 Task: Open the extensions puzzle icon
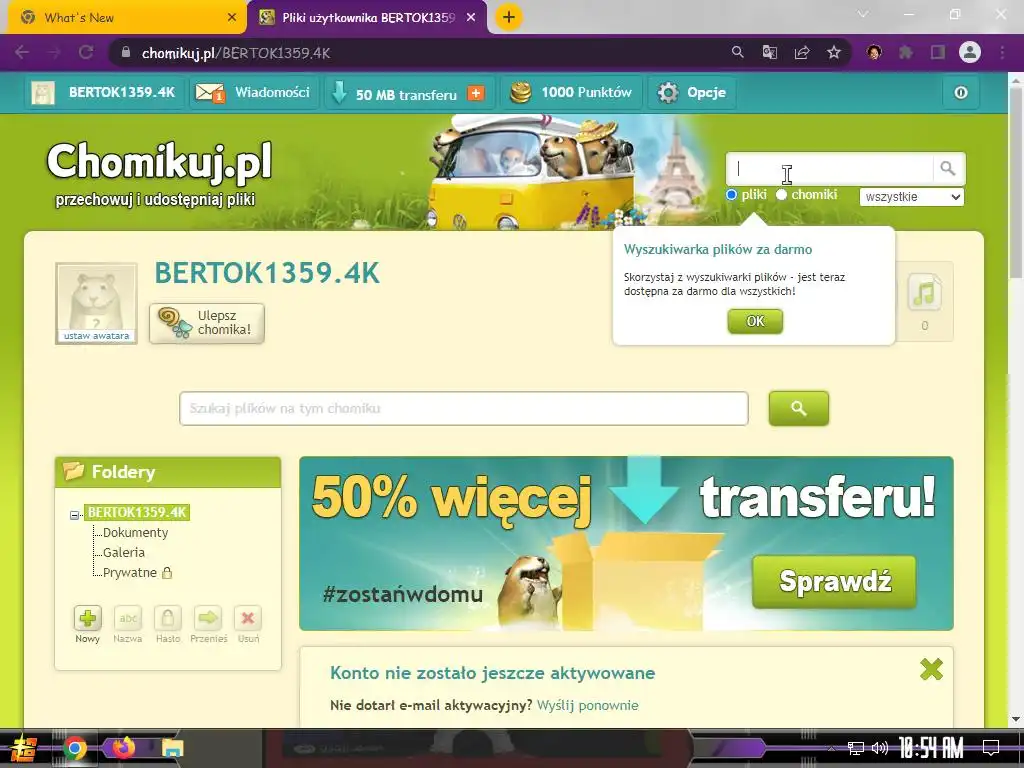(x=906, y=52)
